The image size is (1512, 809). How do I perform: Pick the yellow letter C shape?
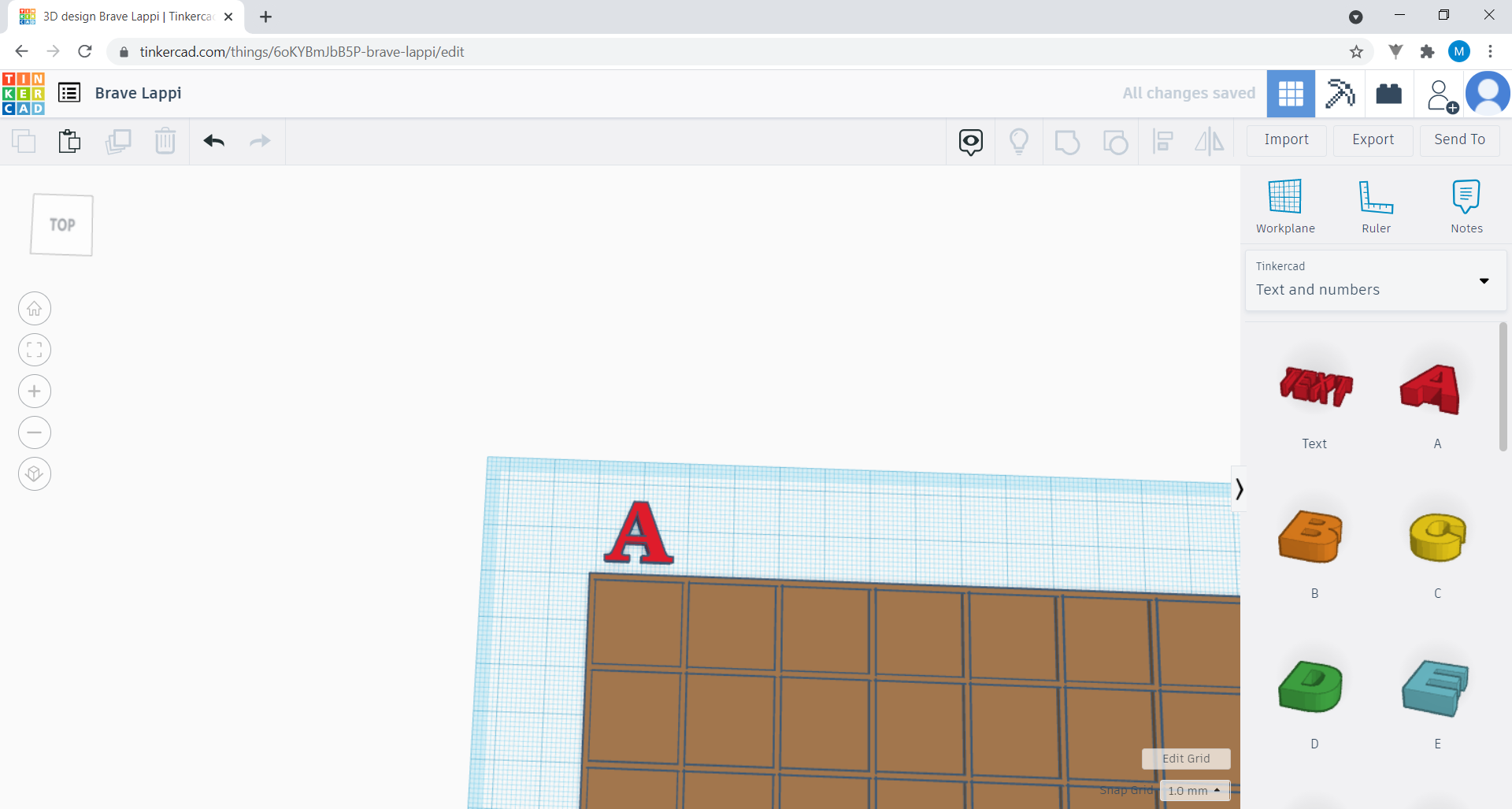(1437, 537)
